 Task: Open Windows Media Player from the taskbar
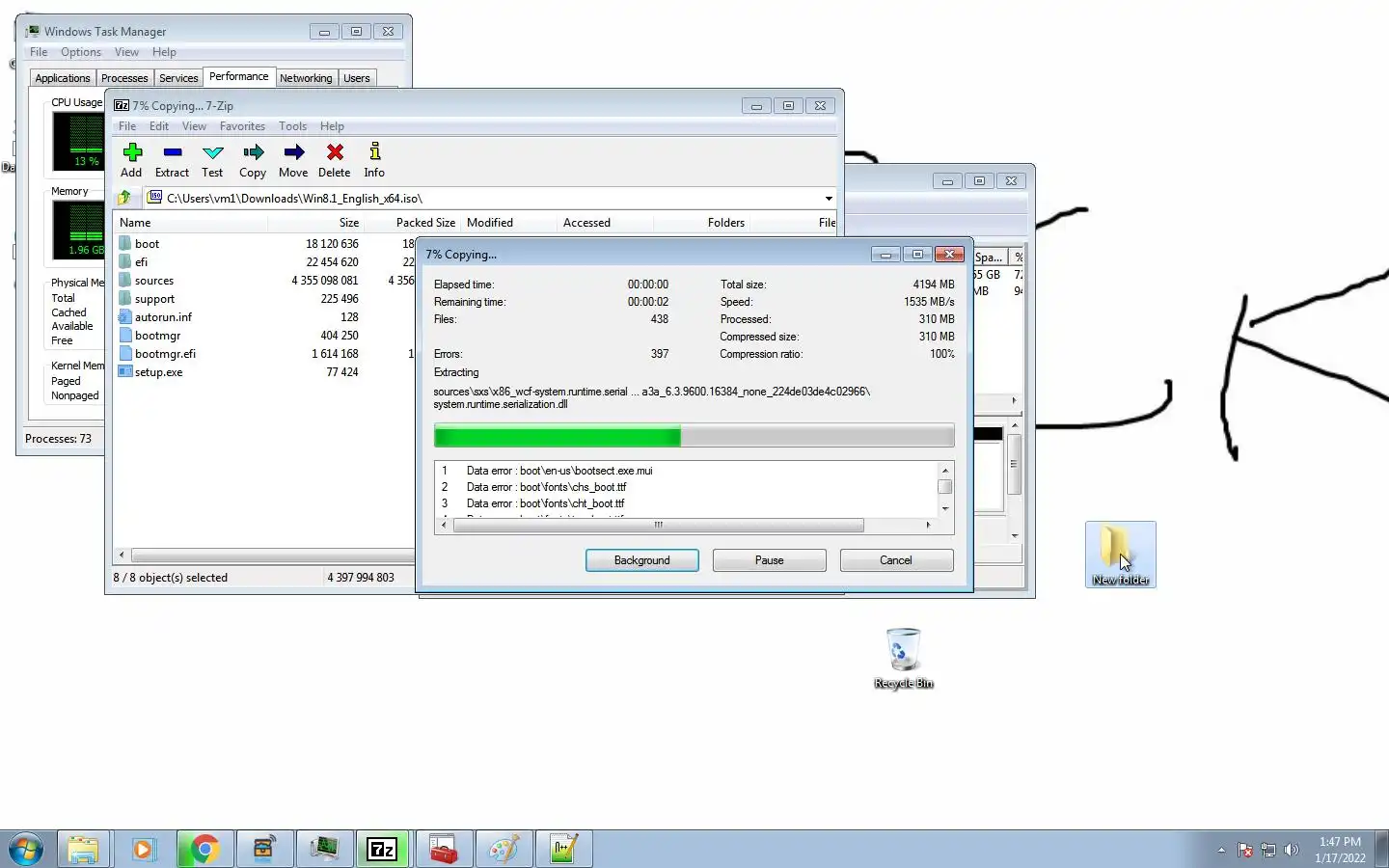pyautogui.click(x=144, y=850)
